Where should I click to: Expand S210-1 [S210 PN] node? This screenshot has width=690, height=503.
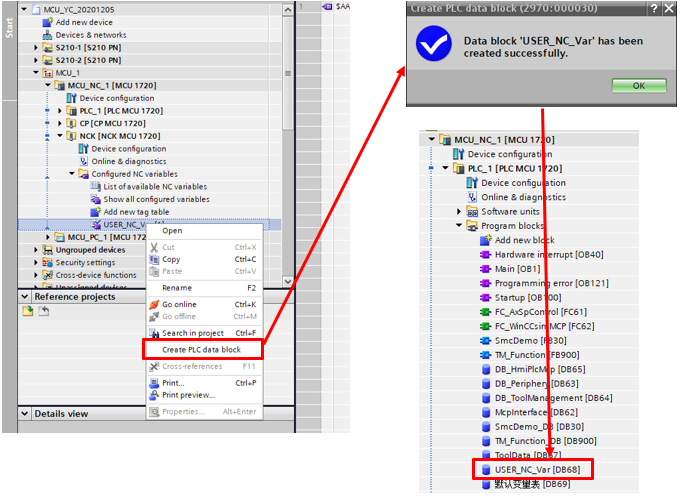[36, 48]
